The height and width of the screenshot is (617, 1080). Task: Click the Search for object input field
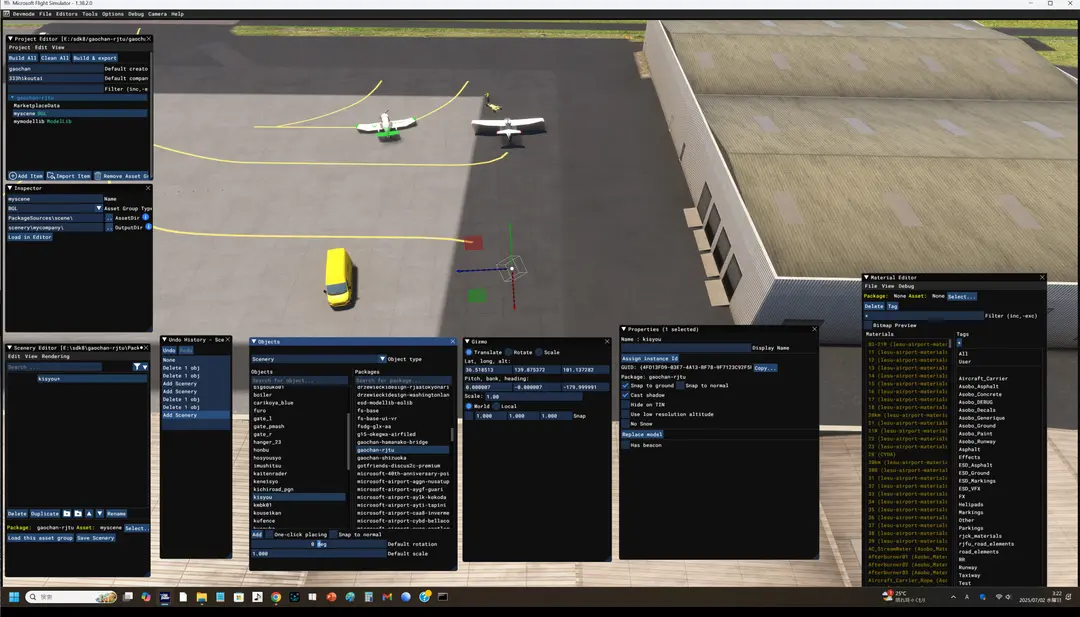[x=300, y=380]
